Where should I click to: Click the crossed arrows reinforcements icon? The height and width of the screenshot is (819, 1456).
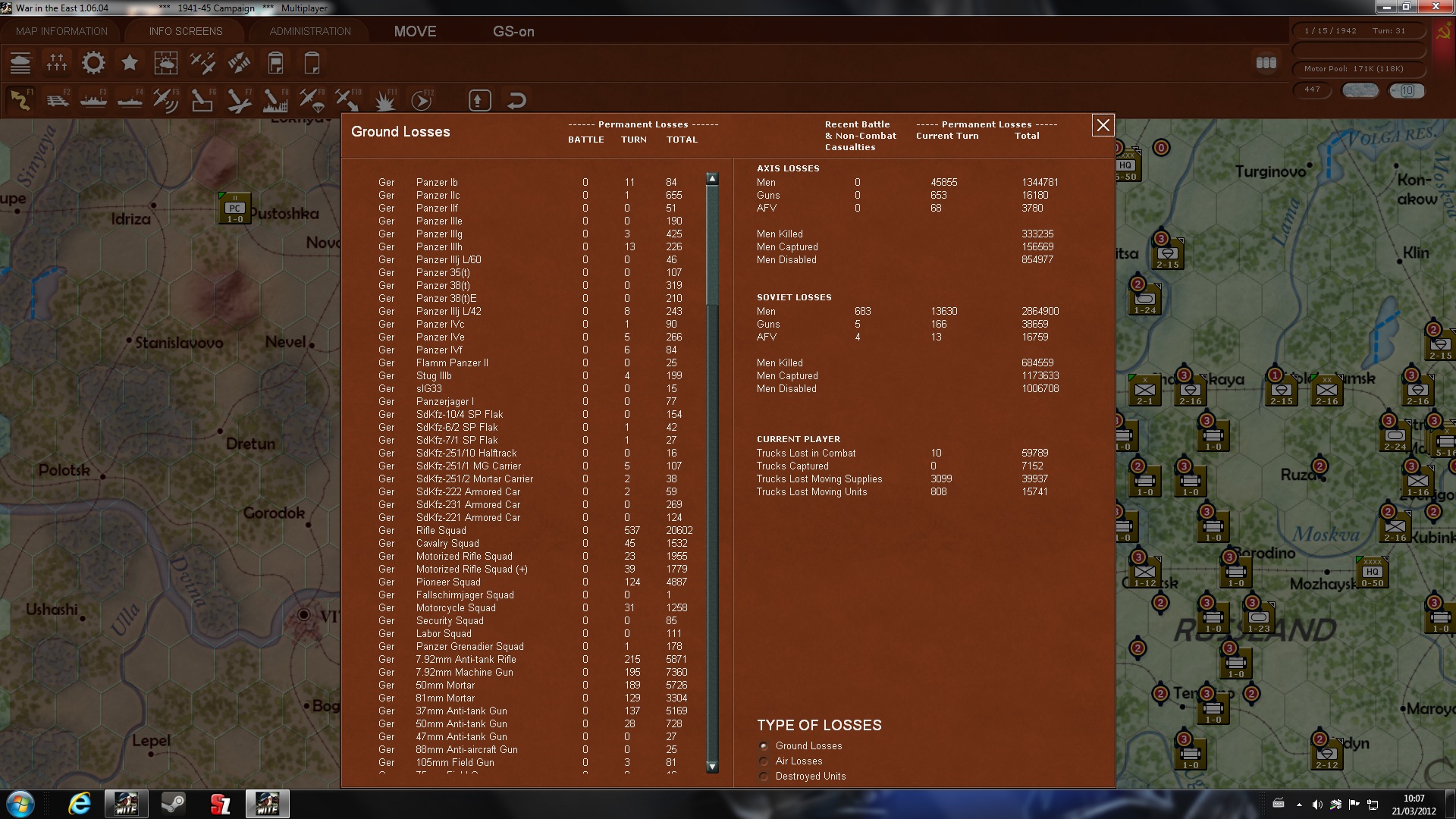tap(239, 63)
